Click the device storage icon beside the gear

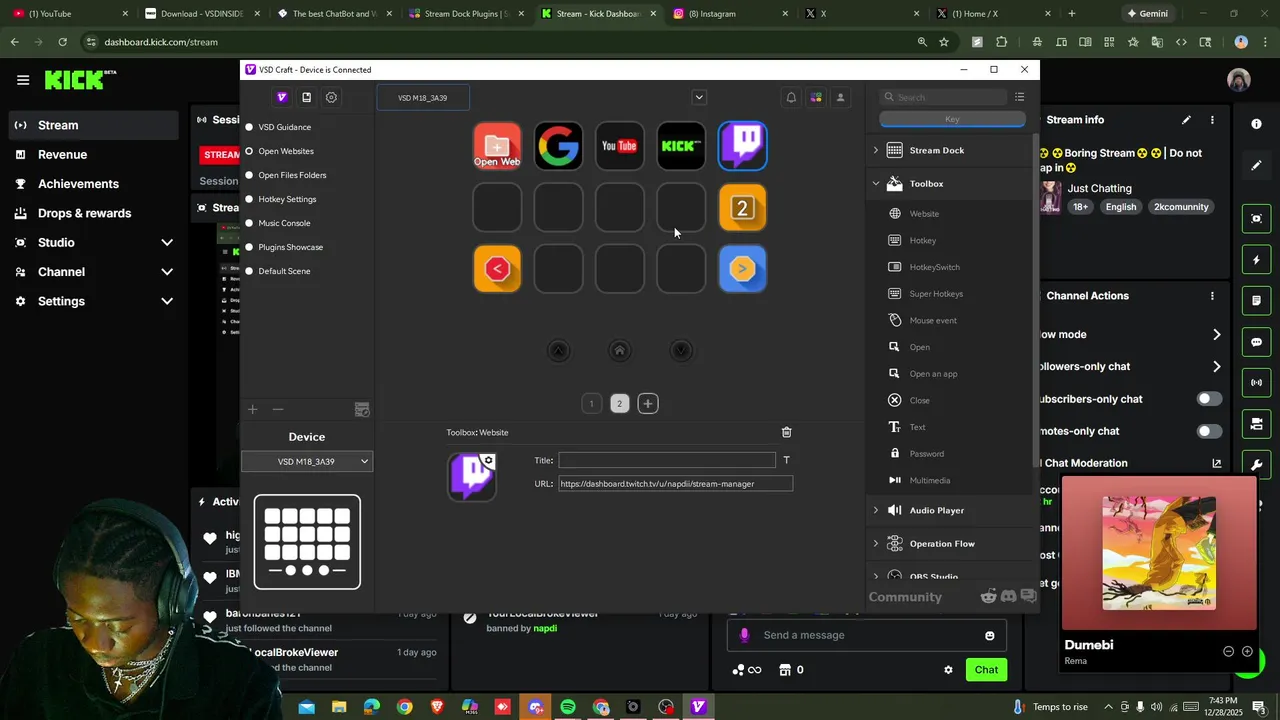[306, 97]
